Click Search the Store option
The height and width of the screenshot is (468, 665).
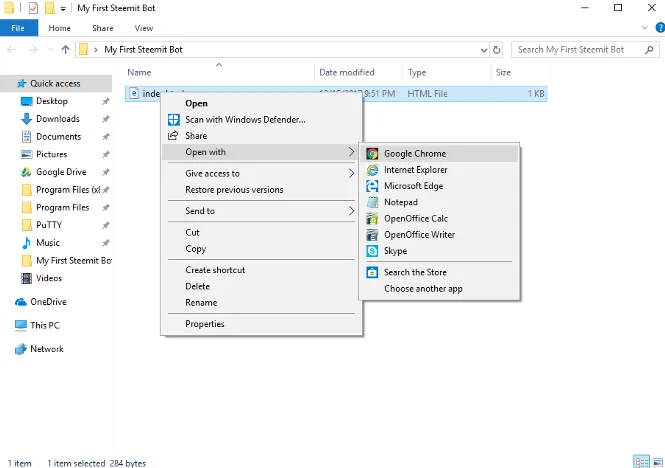point(415,272)
